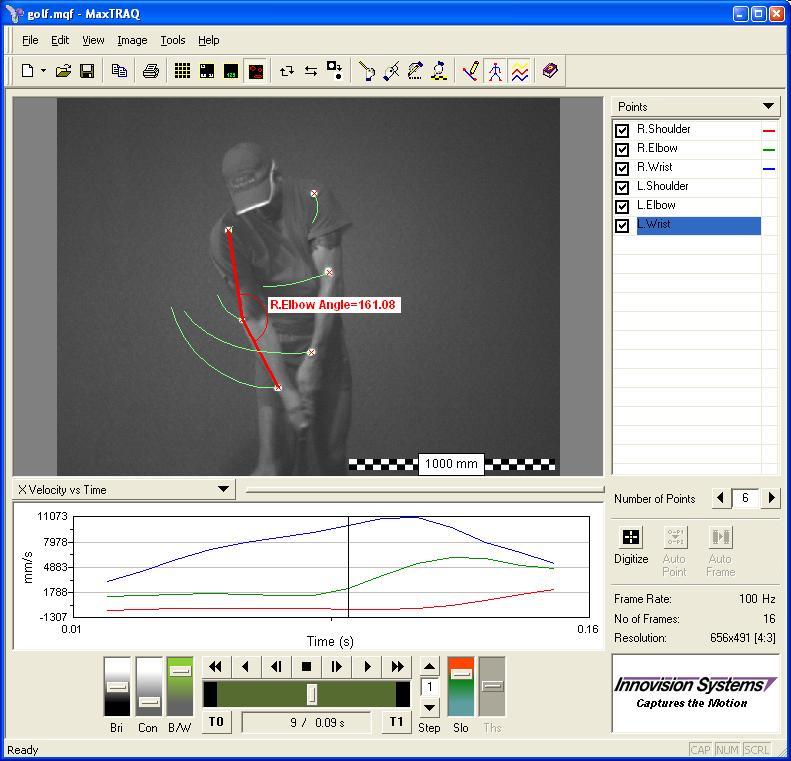Step one frame backward
This screenshot has width=791, height=761.
[x=276, y=667]
